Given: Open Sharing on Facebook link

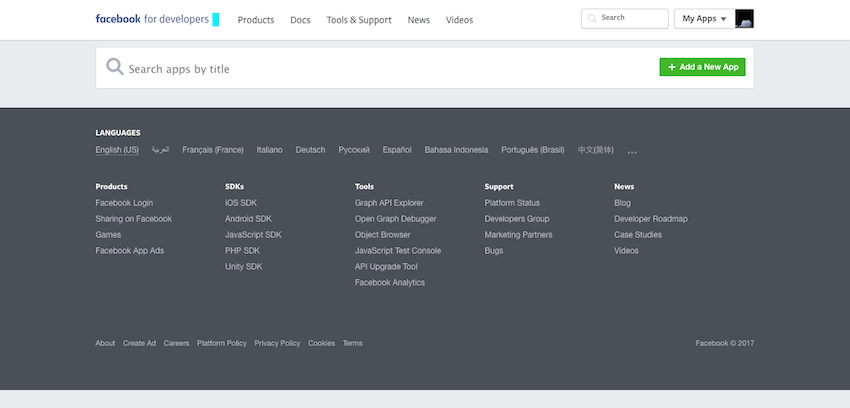Looking at the screenshot, I should 133,219.
